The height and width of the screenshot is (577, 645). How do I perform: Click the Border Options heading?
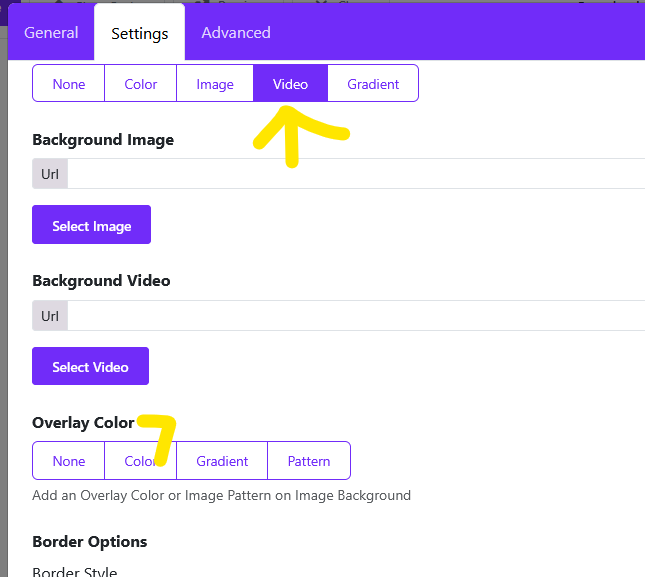(x=90, y=542)
